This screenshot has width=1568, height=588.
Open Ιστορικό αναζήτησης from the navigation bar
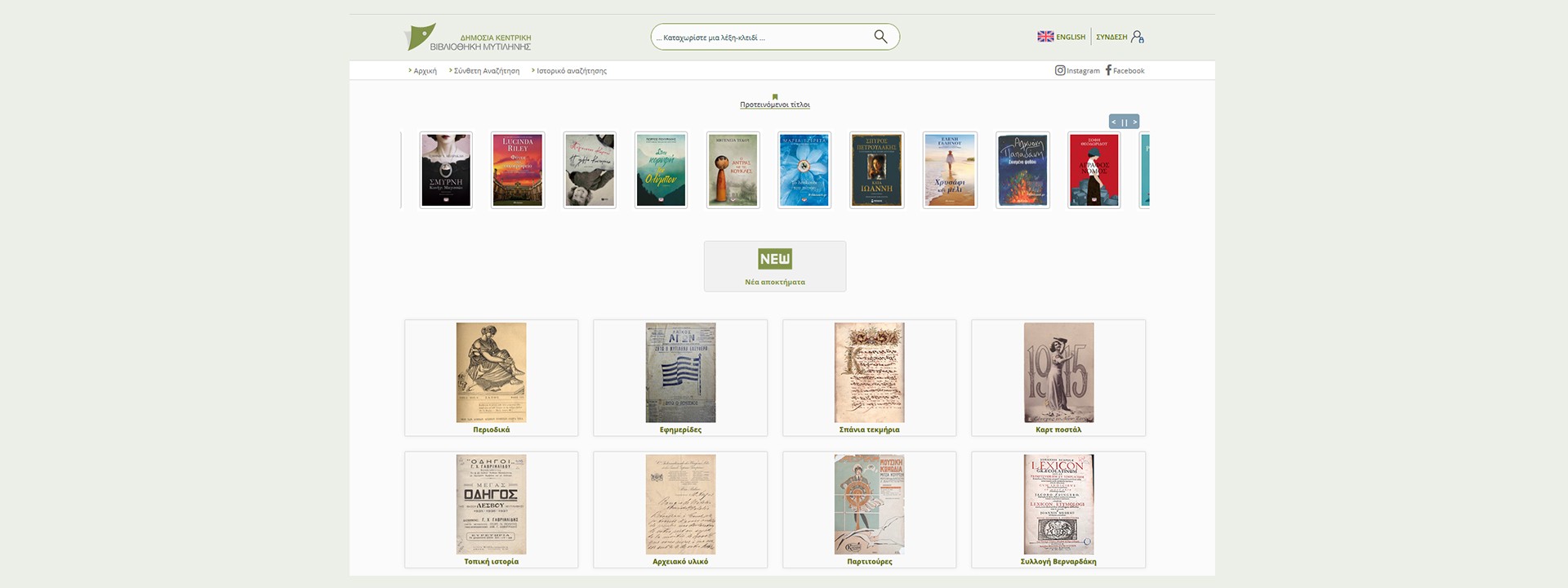(571, 71)
